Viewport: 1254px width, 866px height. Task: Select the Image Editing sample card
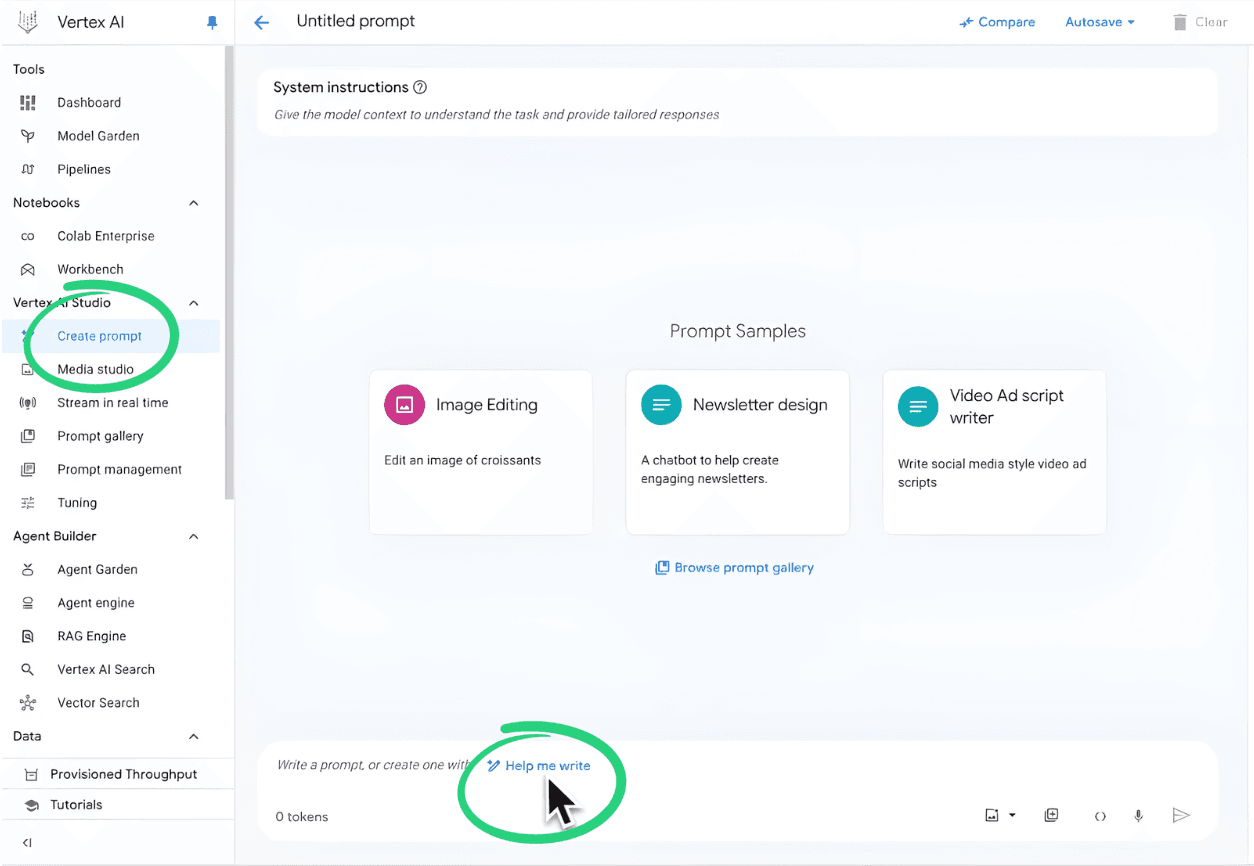[481, 452]
